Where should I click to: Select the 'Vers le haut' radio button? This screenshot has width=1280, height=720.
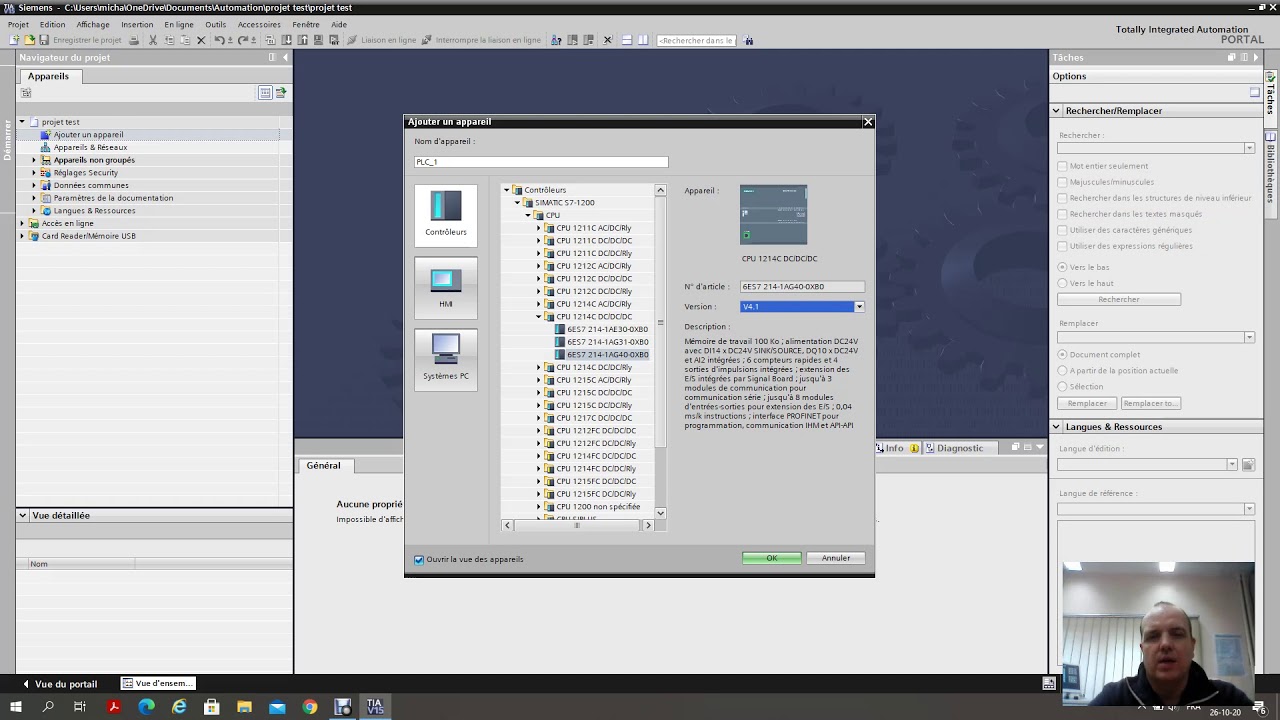point(1062,283)
